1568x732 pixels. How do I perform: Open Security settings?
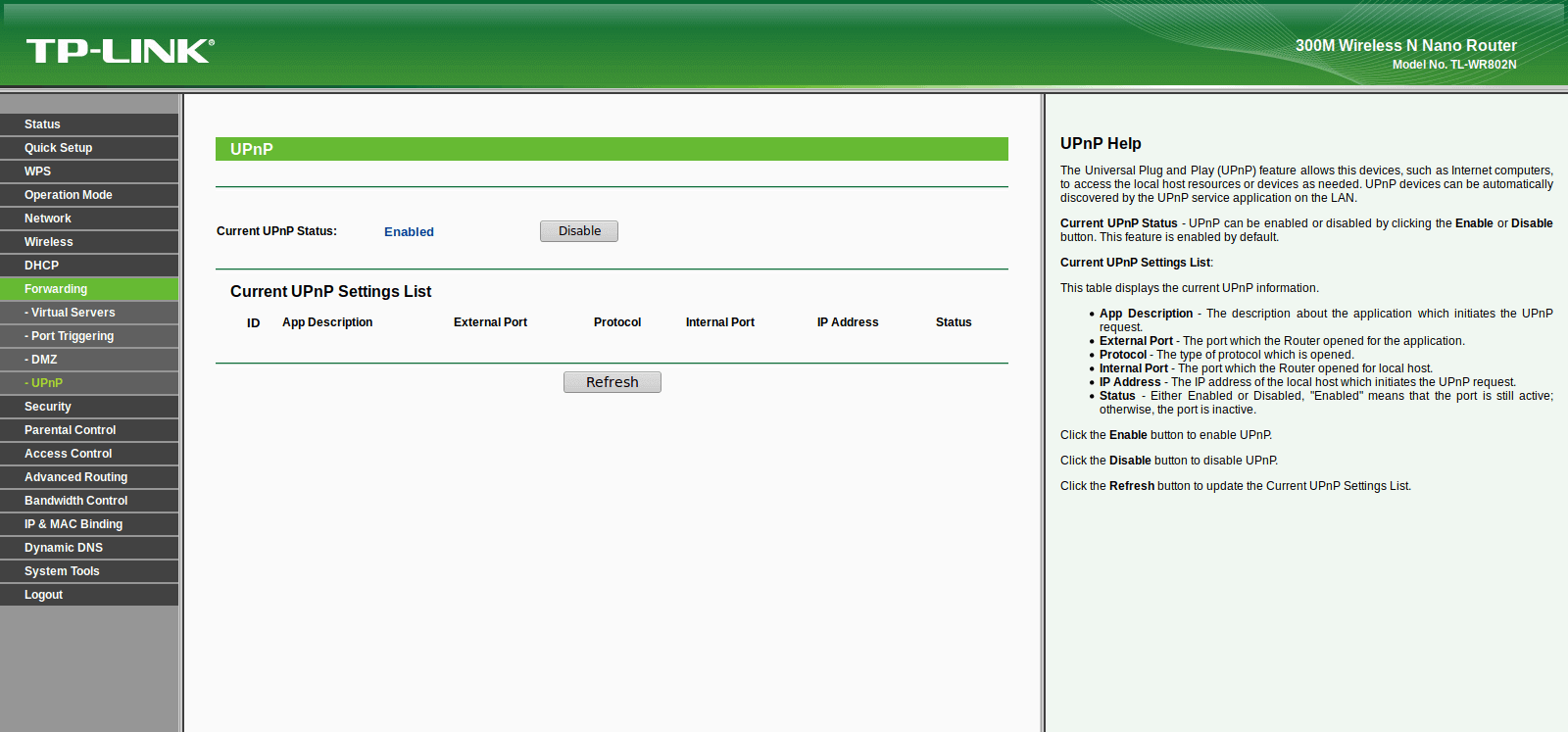89,407
